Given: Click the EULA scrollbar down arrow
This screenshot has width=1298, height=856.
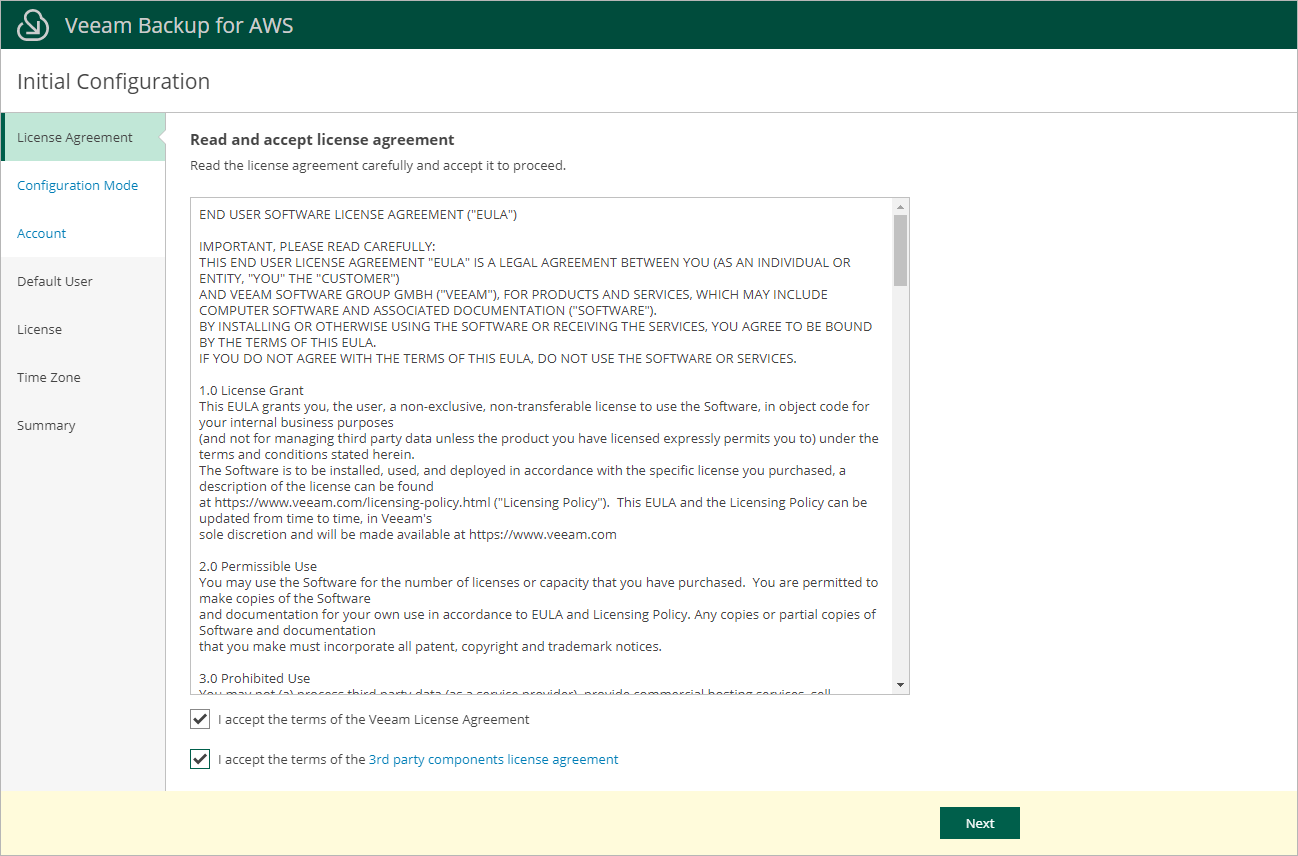Looking at the screenshot, I should pos(901,685).
